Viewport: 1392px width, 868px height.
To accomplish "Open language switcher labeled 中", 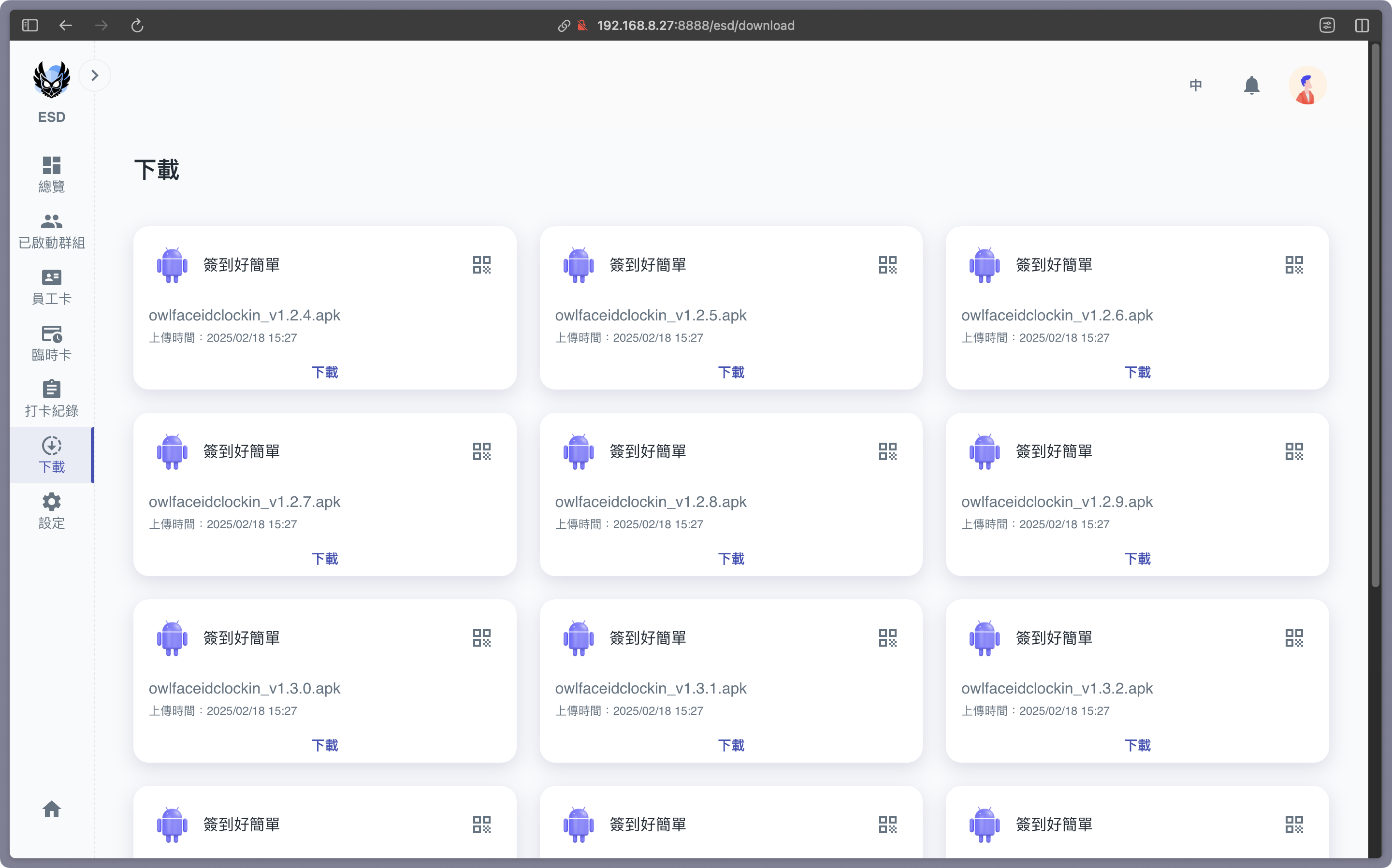I will coord(1196,86).
